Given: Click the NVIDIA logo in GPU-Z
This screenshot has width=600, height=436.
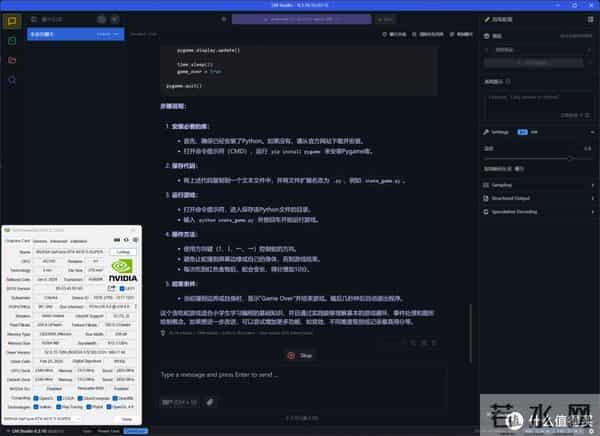Looking at the screenshot, I should 122,270.
